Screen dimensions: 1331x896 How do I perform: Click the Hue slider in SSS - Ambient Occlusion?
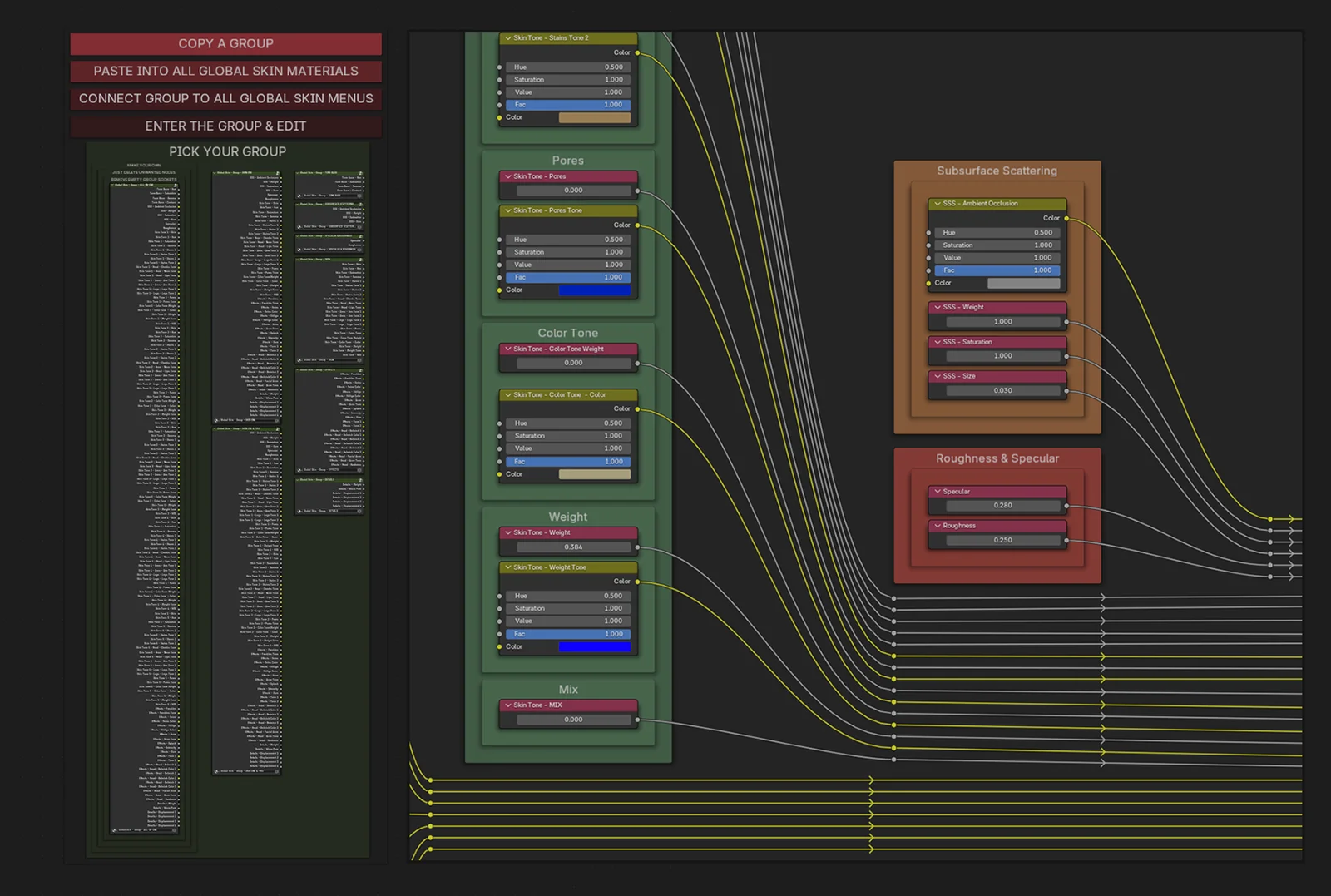pos(996,232)
